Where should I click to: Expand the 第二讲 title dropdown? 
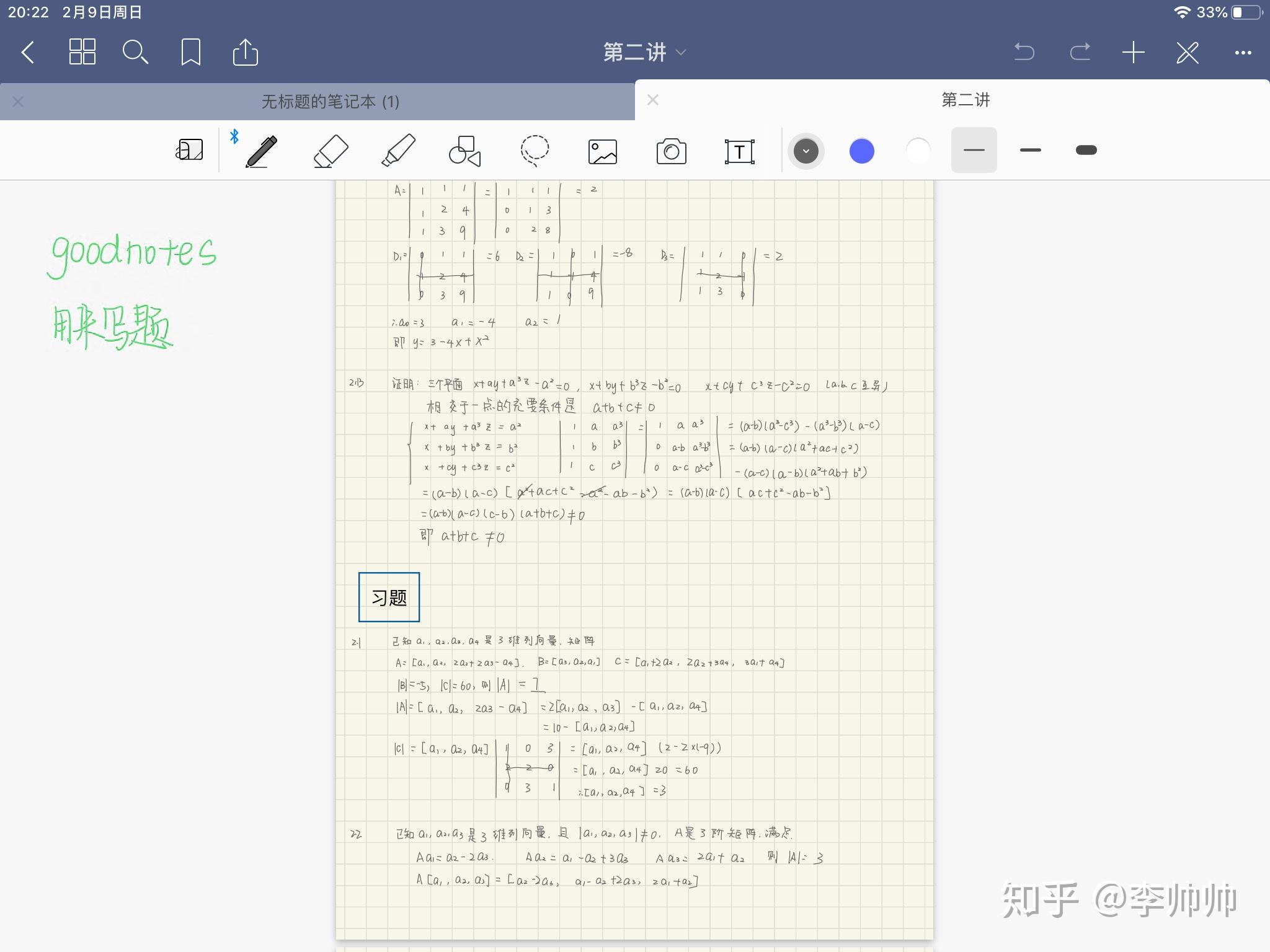coord(681,53)
